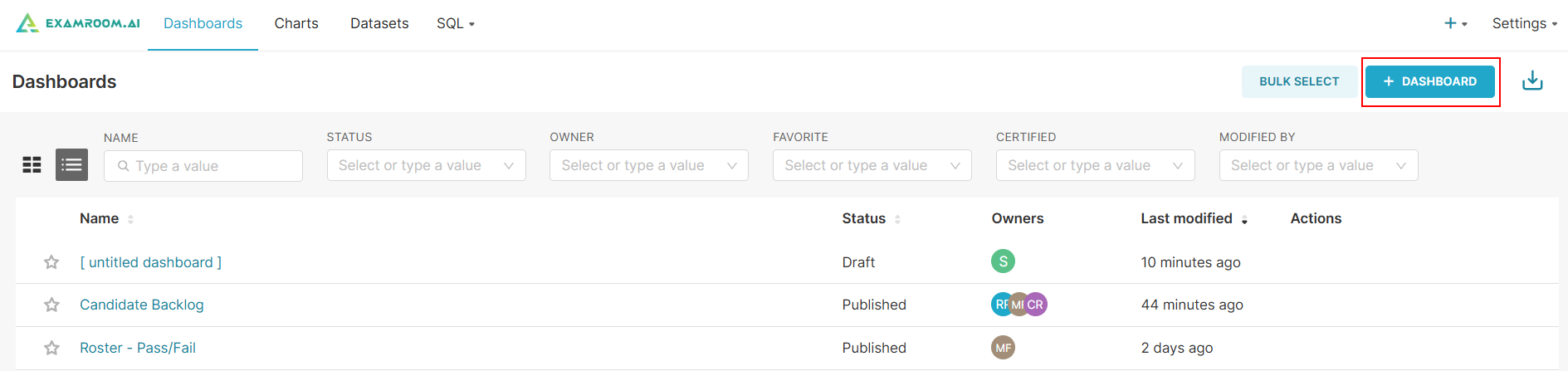
Task: Expand the Status filter dropdown
Action: (426, 165)
